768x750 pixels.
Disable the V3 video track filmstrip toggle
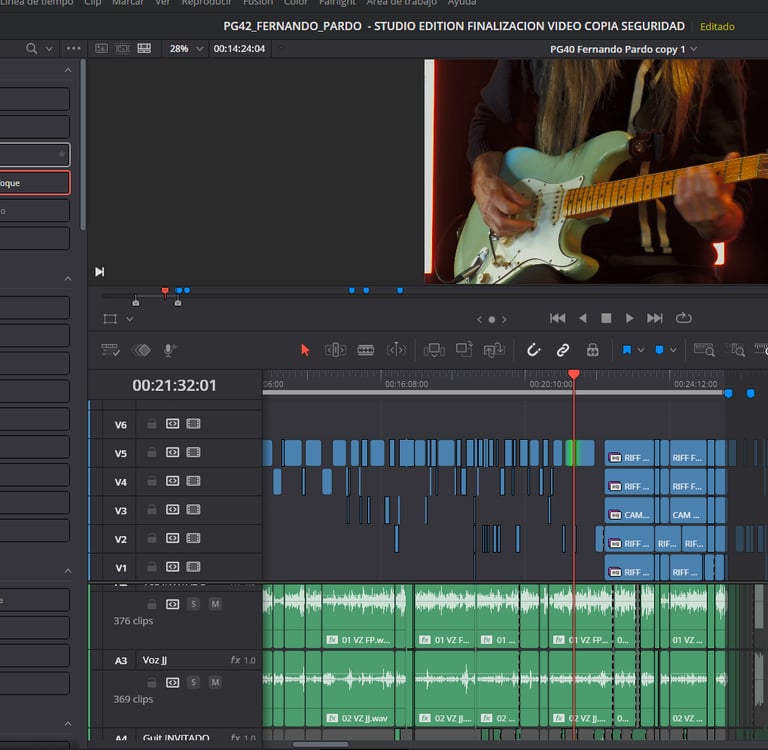tap(193, 510)
